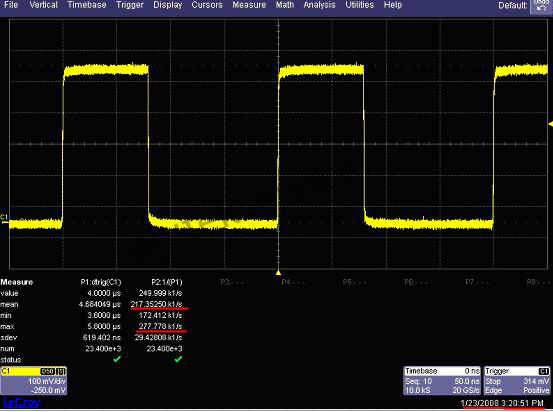Open the Timebase descriptor box

pos(442,381)
